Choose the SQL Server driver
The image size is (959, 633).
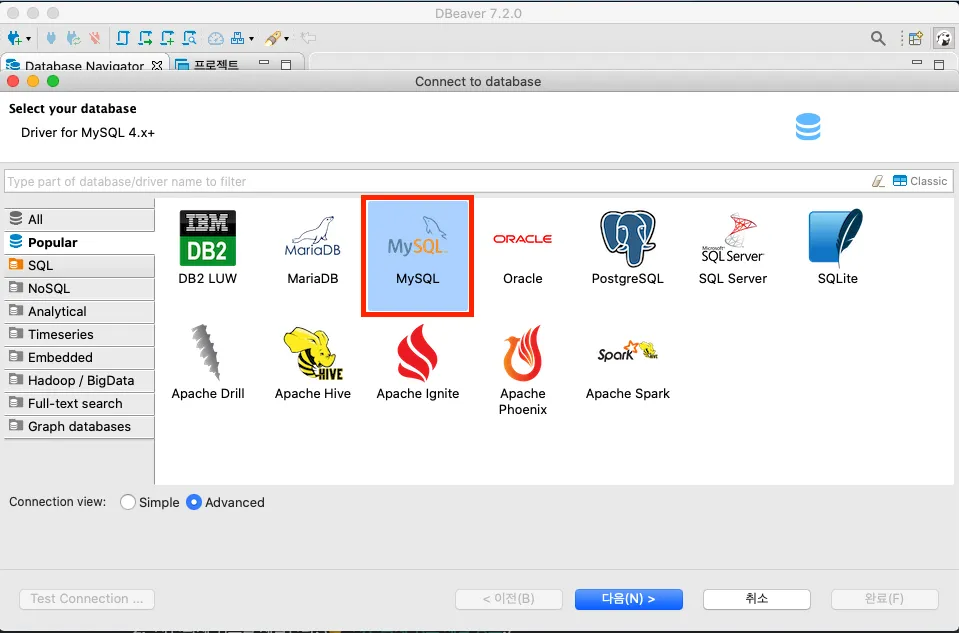(x=733, y=248)
